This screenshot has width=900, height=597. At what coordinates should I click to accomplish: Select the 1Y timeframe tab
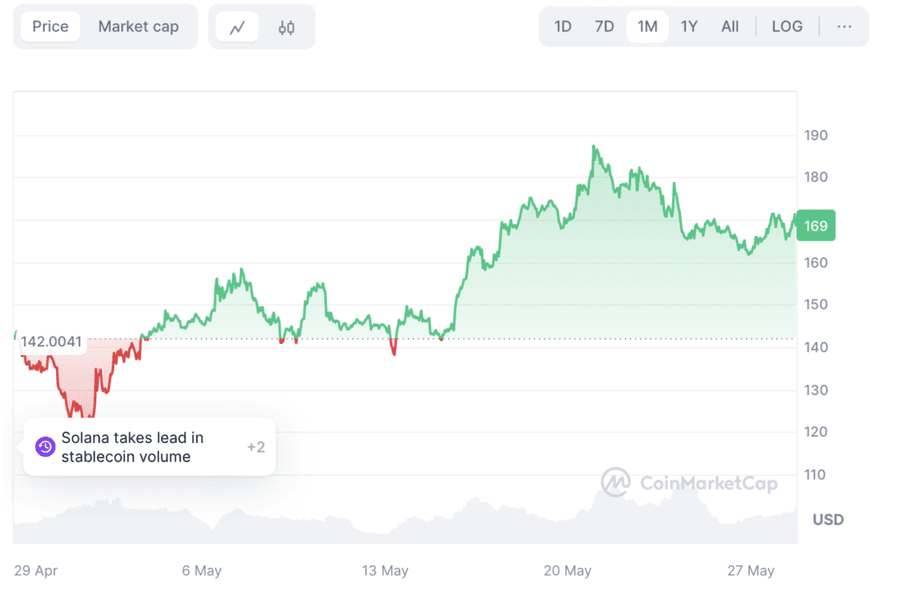(688, 27)
